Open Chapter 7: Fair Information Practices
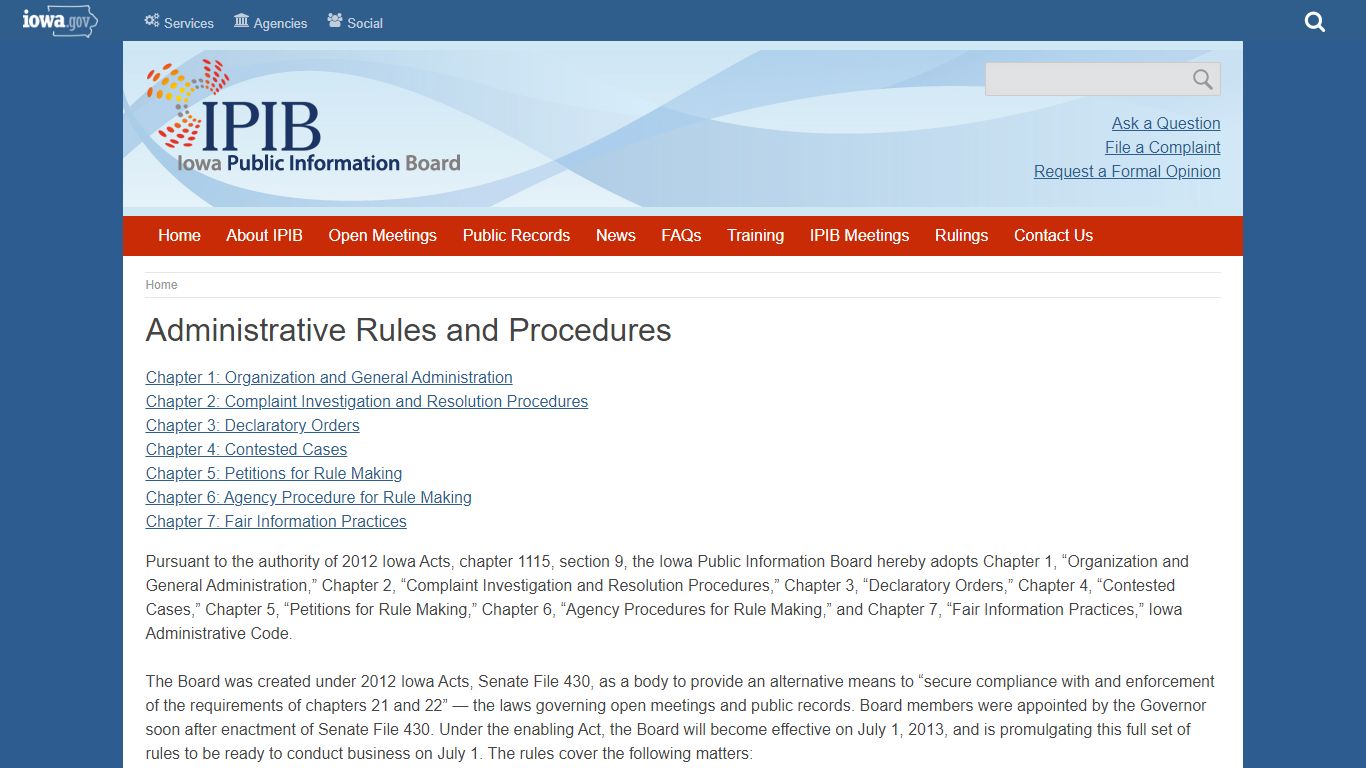The image size is (1366, 768). (276, 521)
